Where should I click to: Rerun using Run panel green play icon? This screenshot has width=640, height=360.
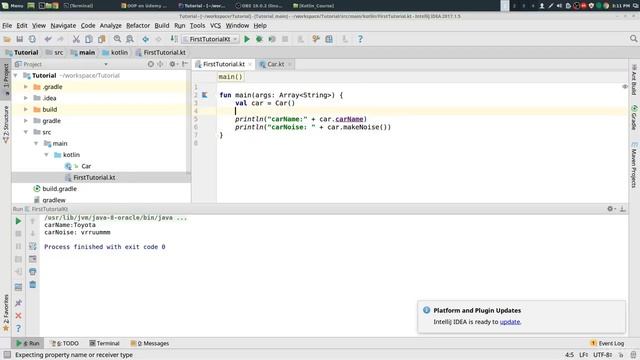pos(18,221)
